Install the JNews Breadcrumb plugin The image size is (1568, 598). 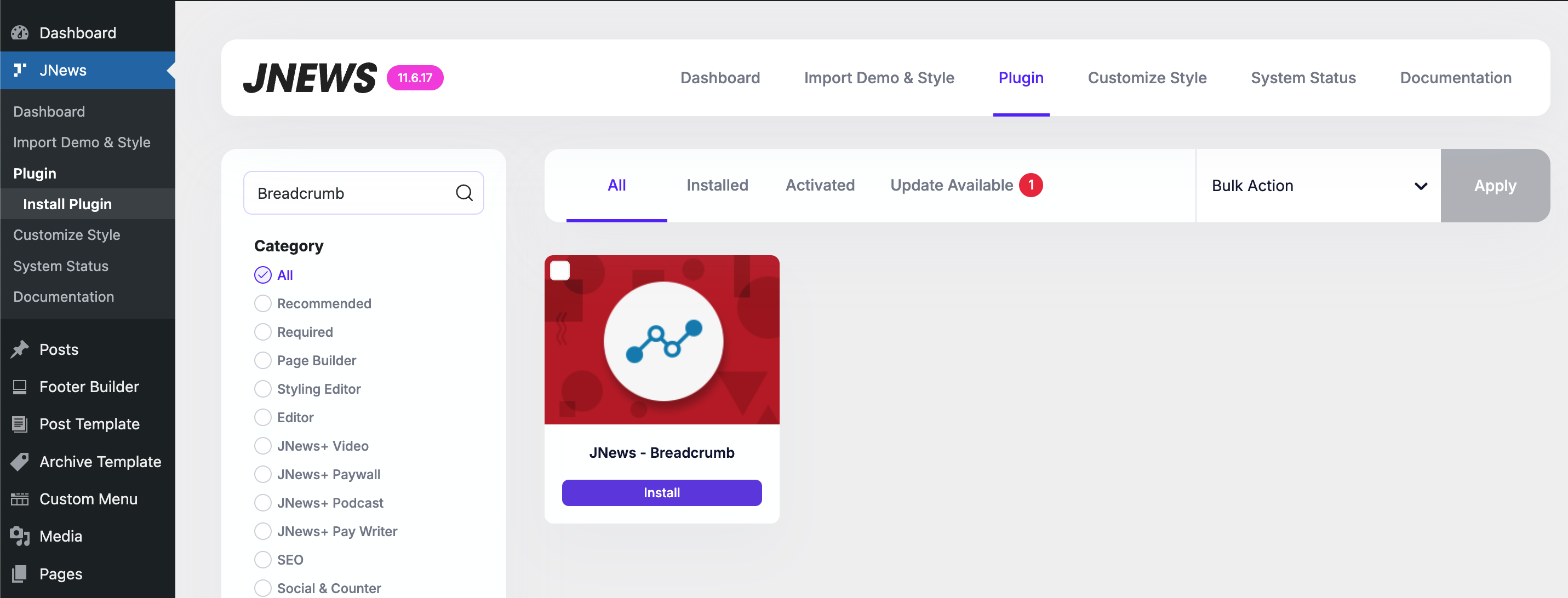click(661, 493)
